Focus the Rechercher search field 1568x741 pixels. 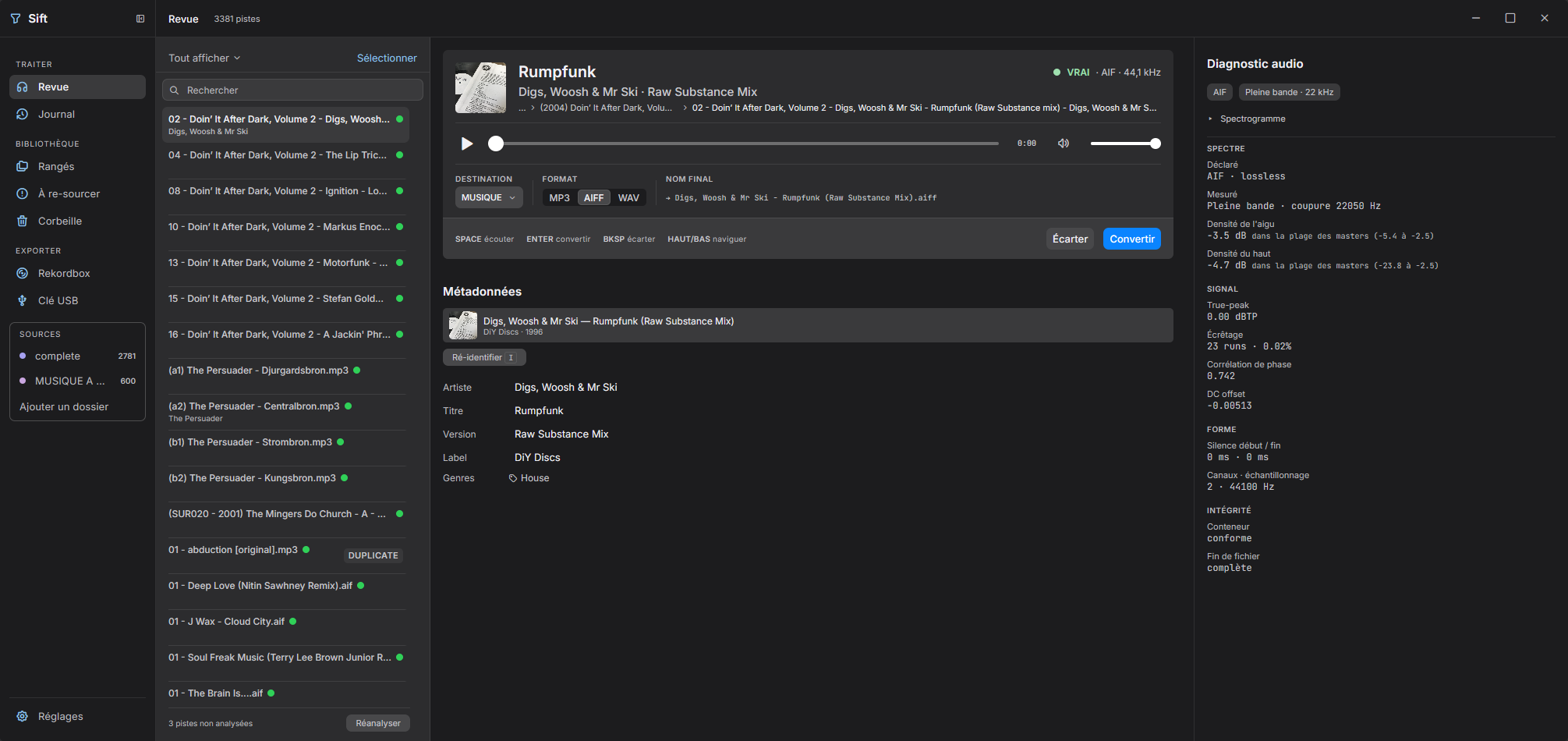292,90
